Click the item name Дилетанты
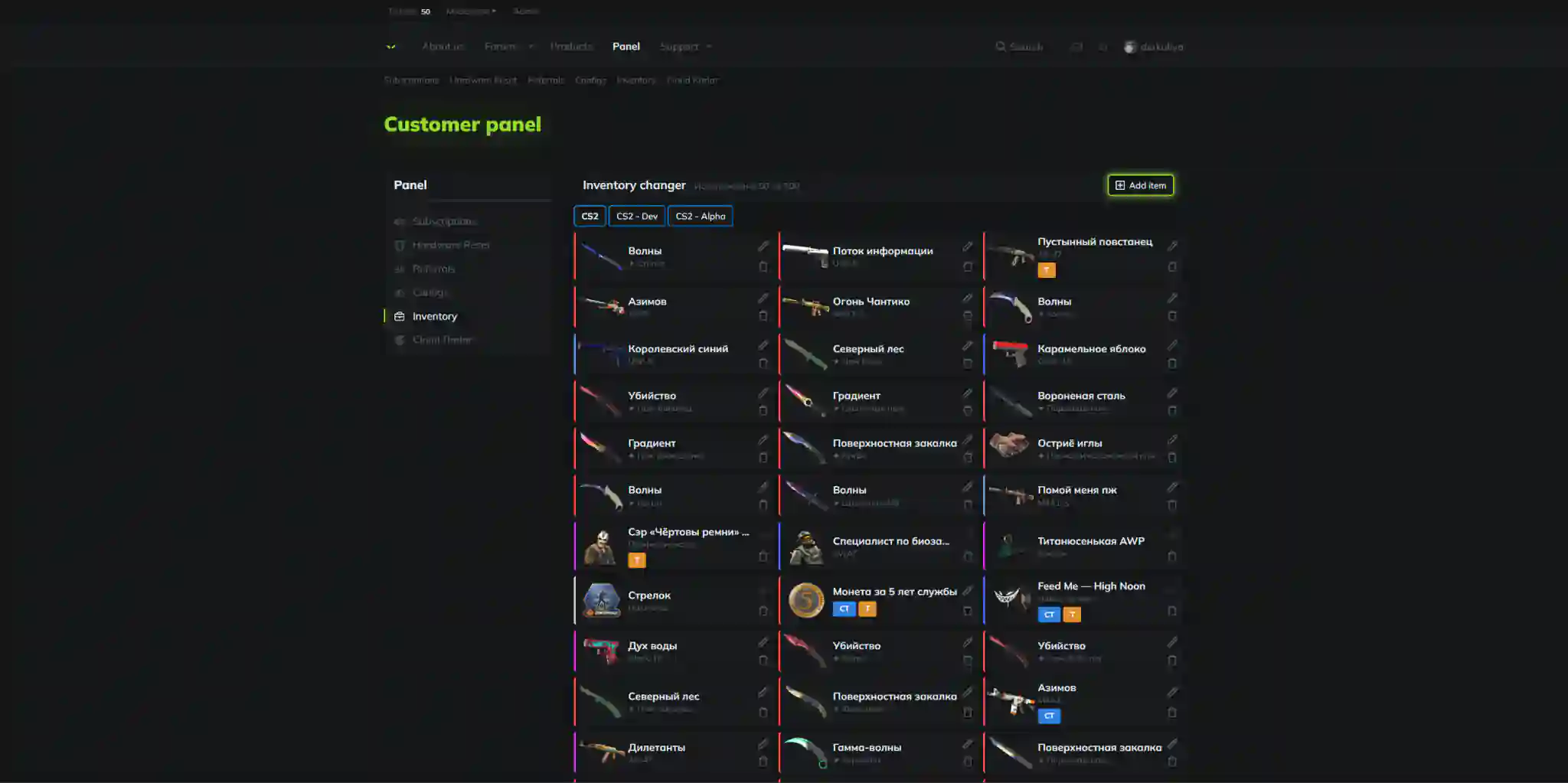This screenshot has height=783, width=1568. [x=656, y=748]
